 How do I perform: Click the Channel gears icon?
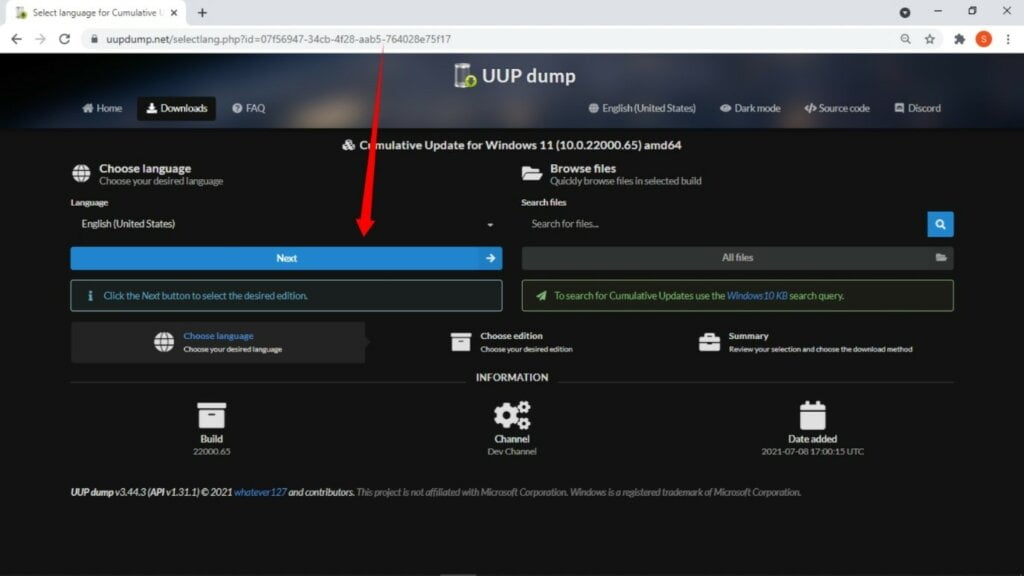pos(512,413)
